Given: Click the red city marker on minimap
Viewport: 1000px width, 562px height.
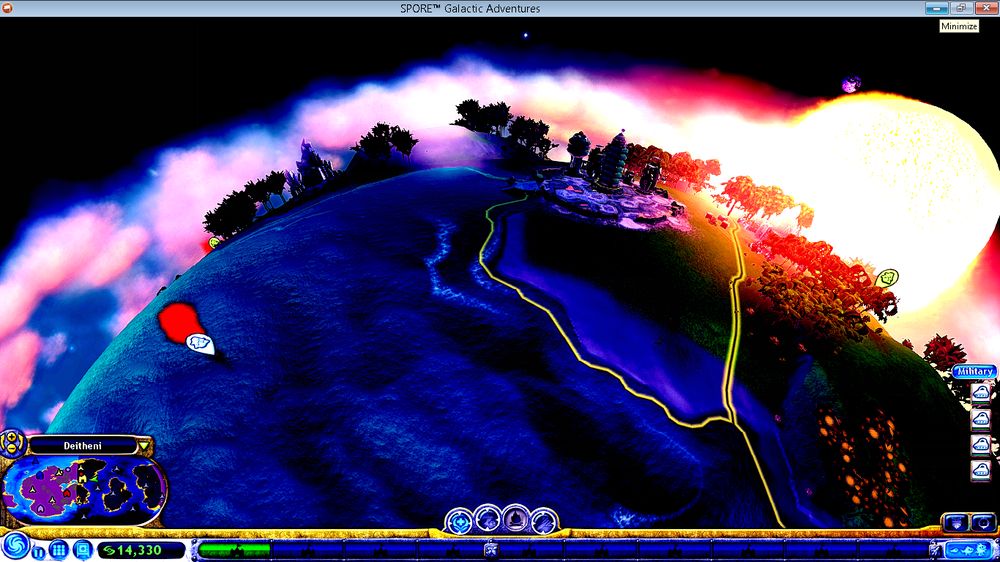Looking at the screenshot, I should 67,493.
